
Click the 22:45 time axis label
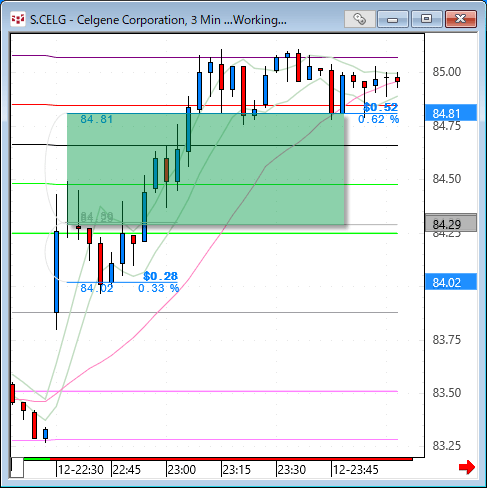[127, 470]
